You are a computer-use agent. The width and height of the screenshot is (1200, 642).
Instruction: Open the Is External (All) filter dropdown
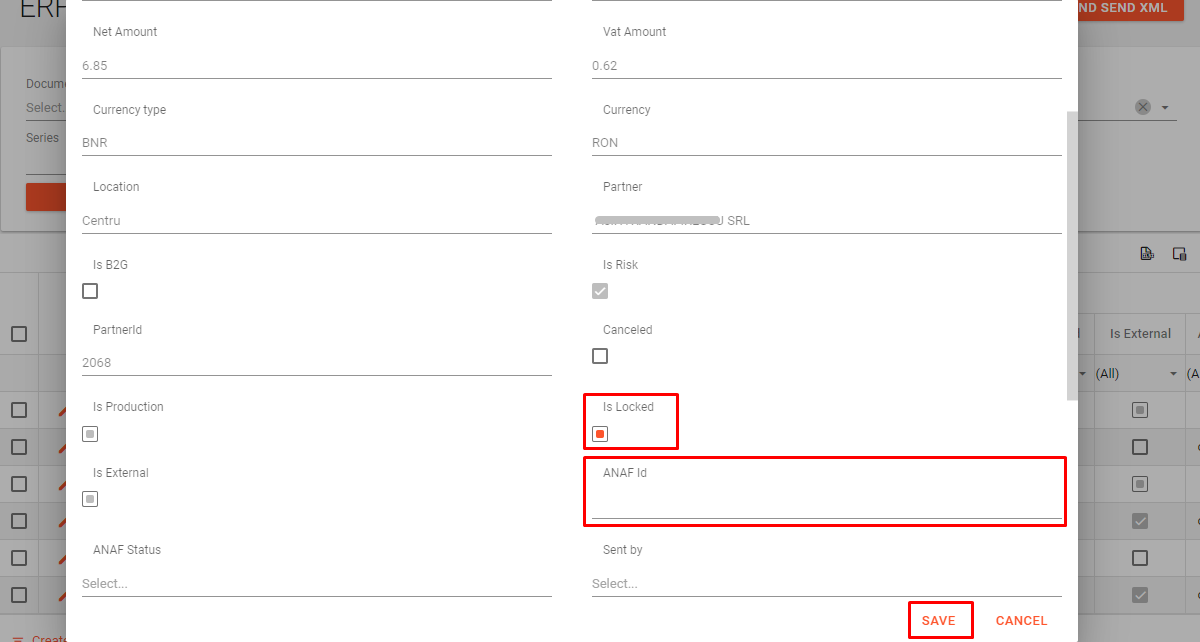1139,374
